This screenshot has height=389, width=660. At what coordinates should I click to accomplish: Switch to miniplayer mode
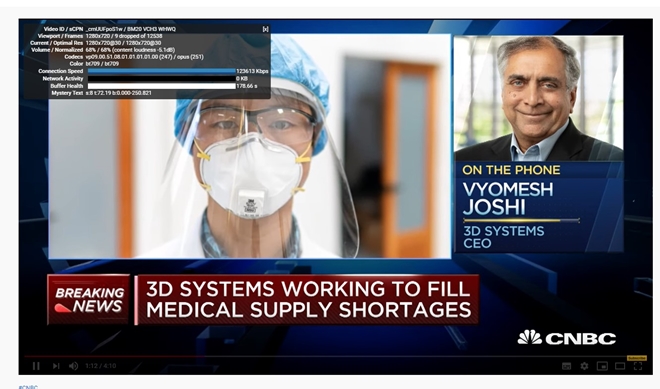(602, 366)
